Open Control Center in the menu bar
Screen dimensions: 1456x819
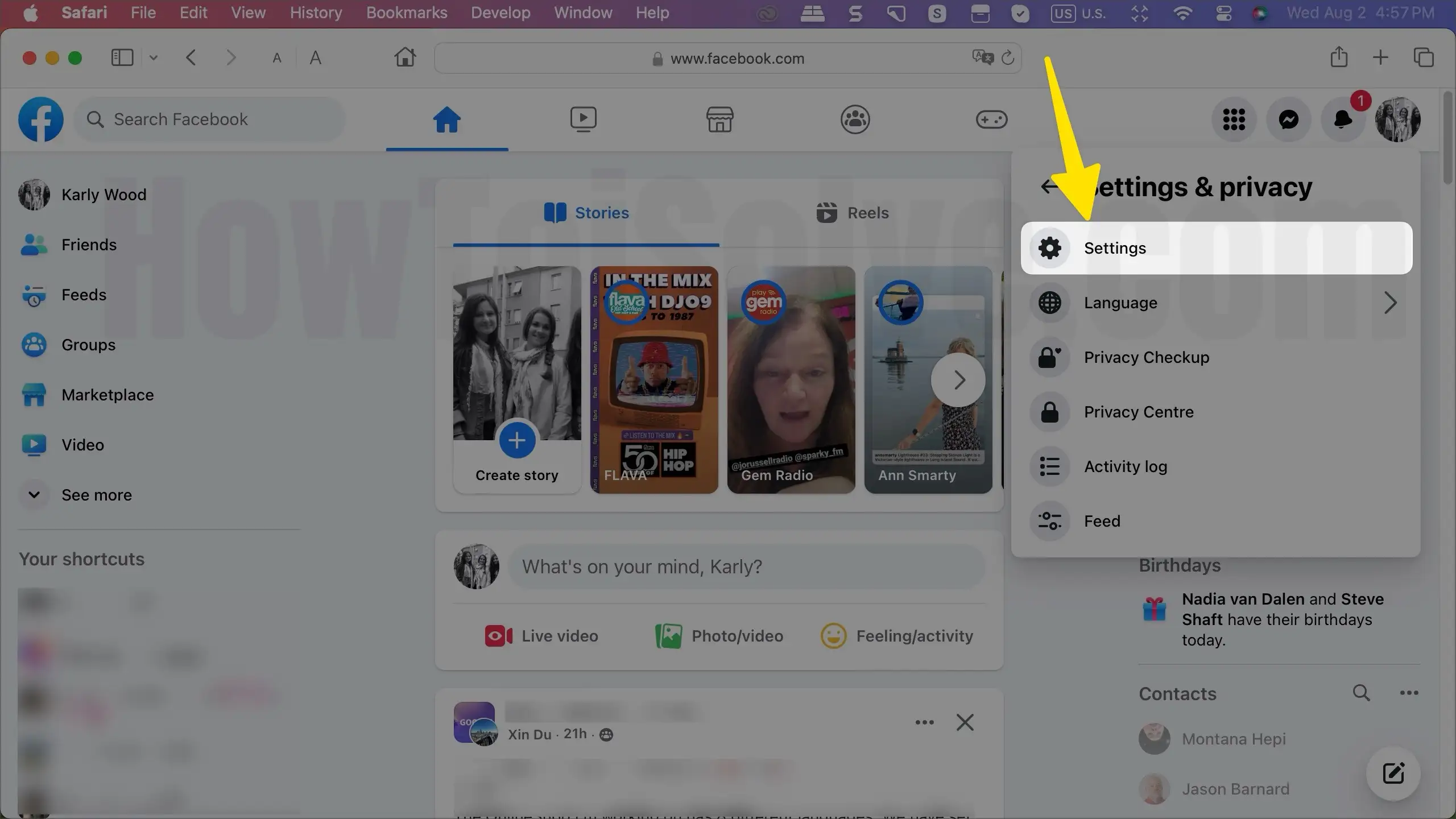tap(1223, 13)
